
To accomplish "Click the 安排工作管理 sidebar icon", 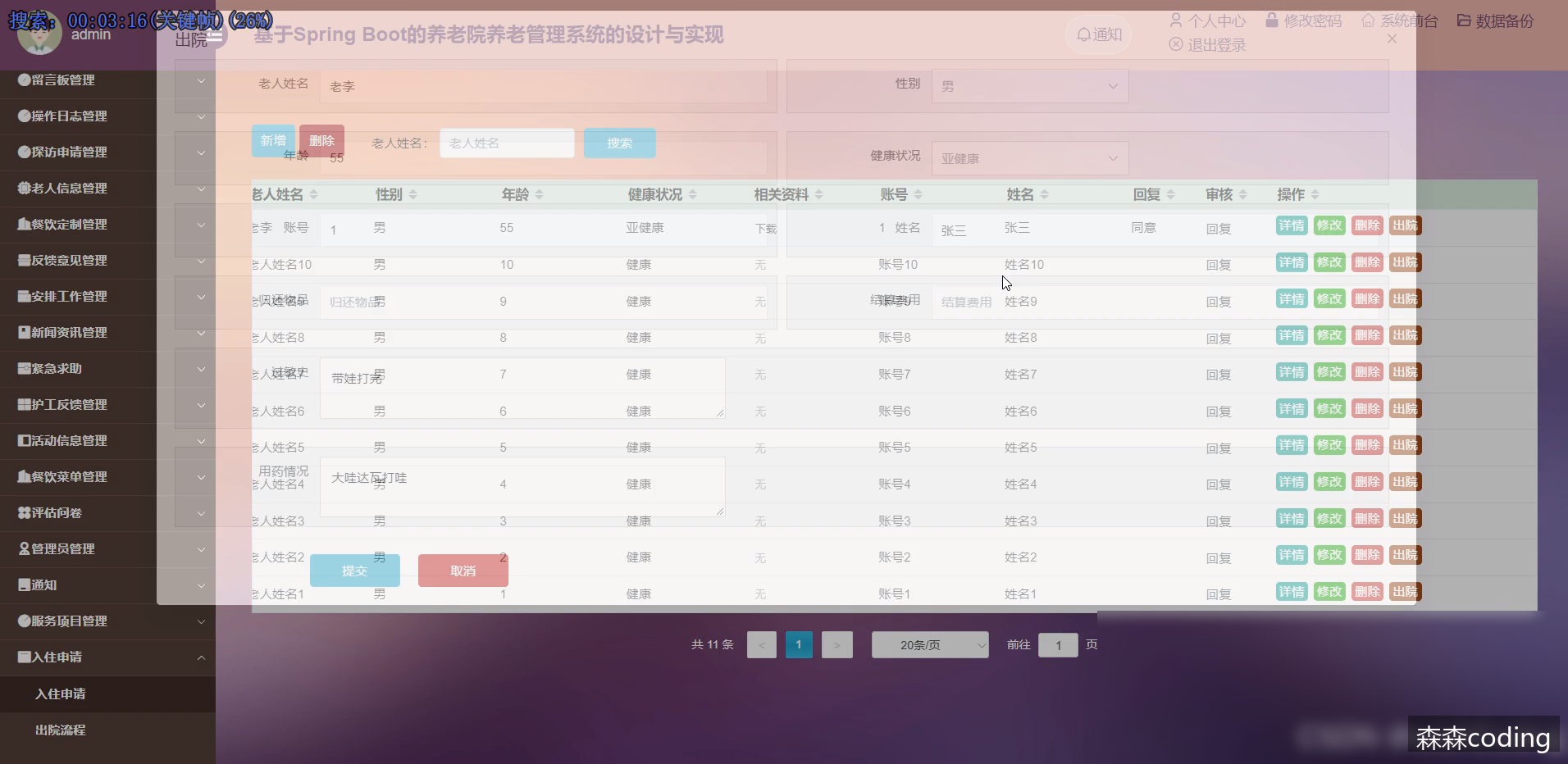I will 25,297.
